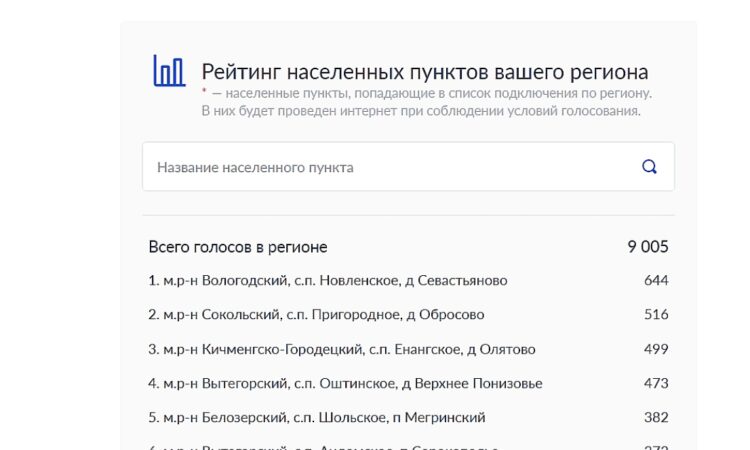Open the first-ranked entry, д Севастьяново

pyautogui.click(x=327, y=281)
